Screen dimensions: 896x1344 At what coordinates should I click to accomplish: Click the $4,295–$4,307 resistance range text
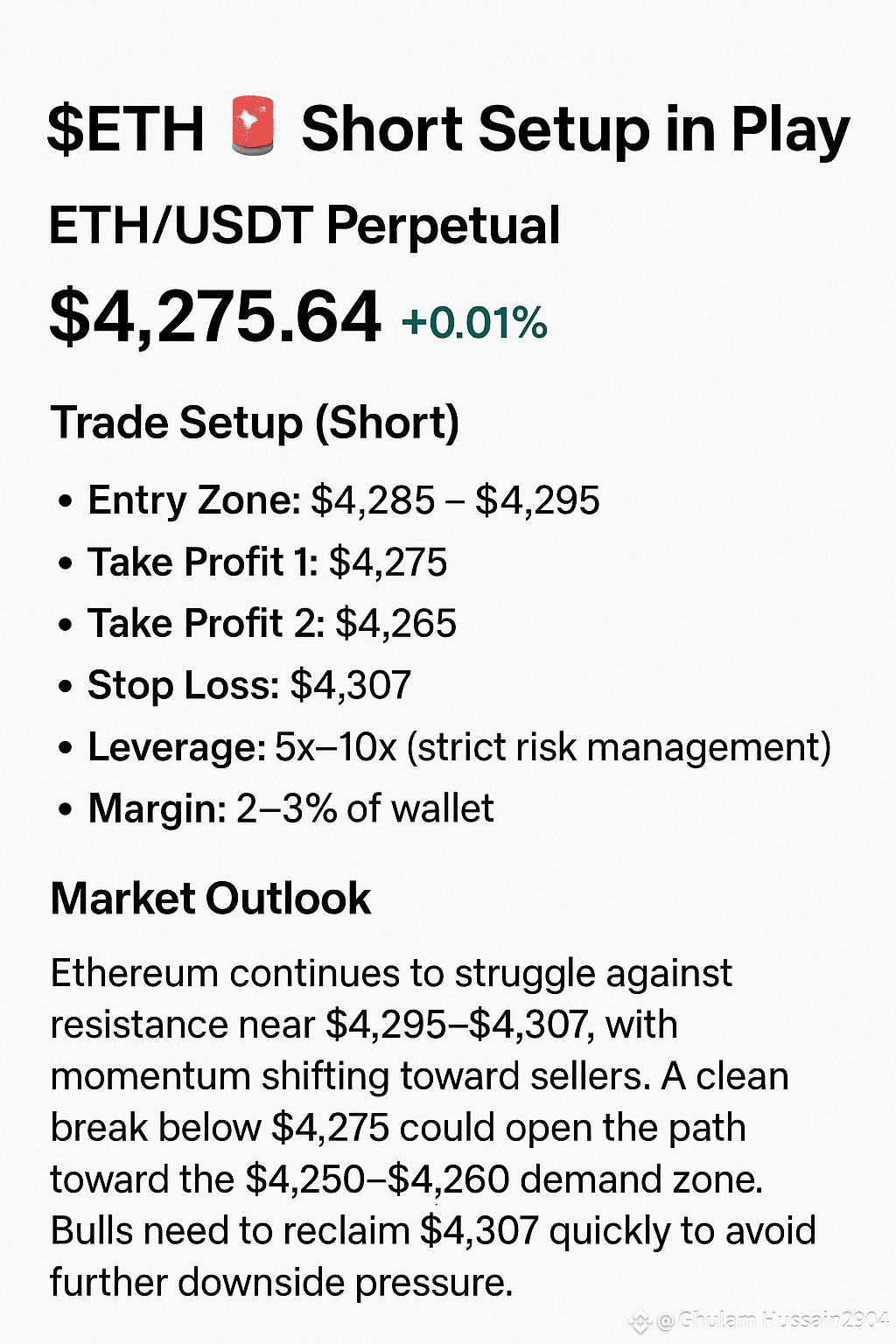[x=456, y=1025]
